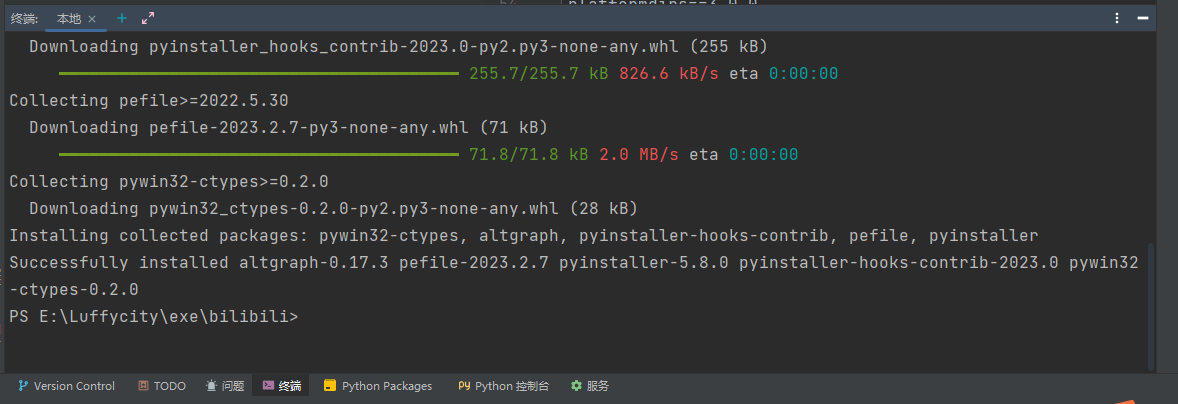Click the 255.7 kB download progress bar
The height and width of the screenshot is (404, 1178).
click(259, 74)
